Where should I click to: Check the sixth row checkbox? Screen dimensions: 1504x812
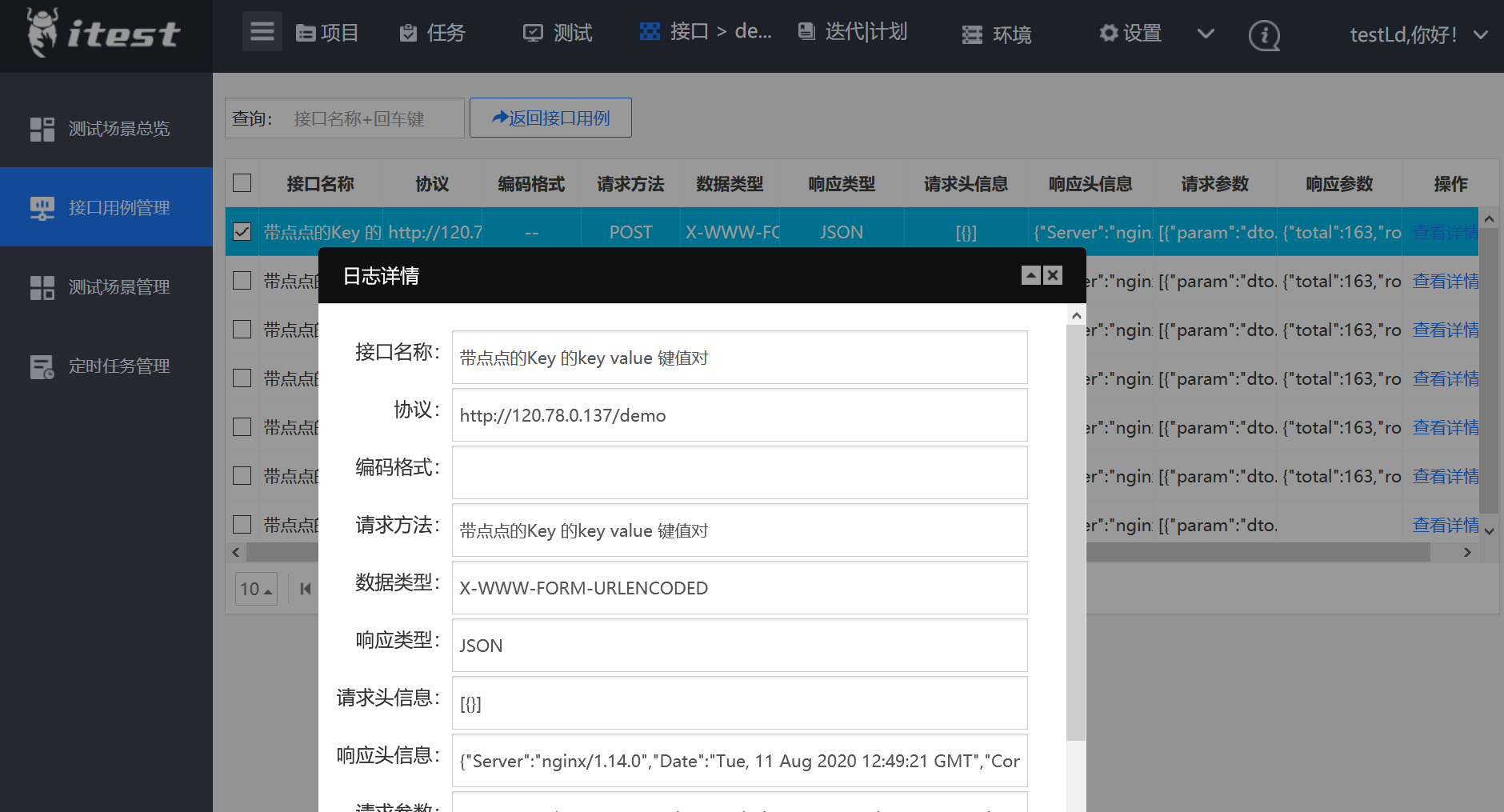point(242,476)
